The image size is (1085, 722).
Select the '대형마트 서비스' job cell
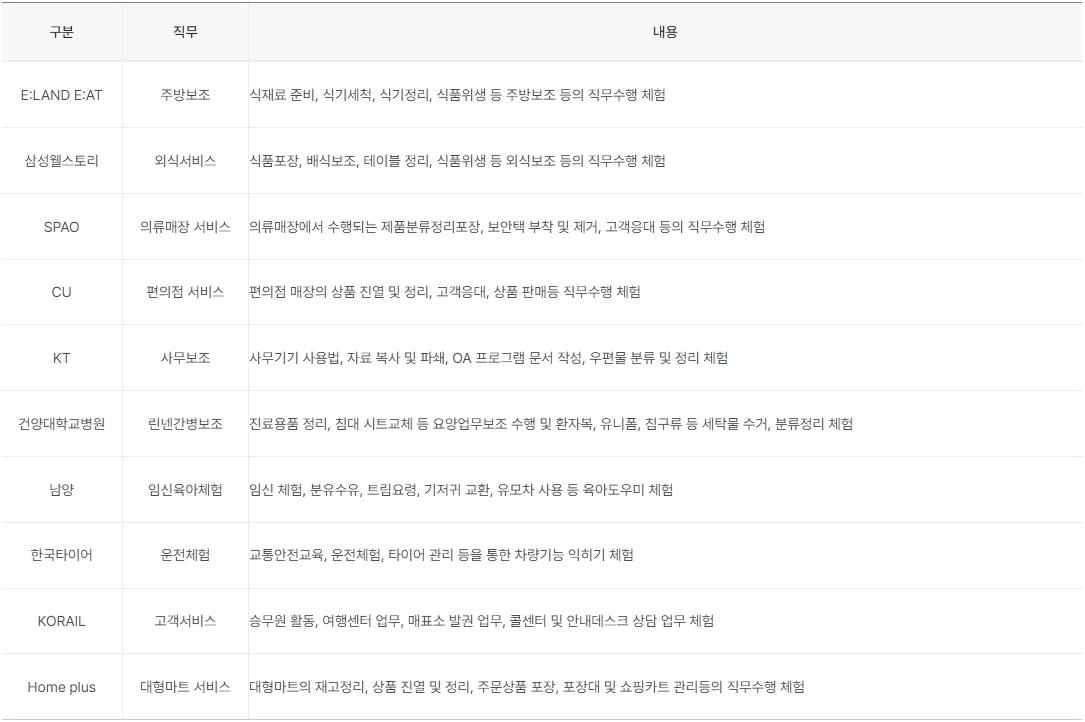click(x=185, y=687)
